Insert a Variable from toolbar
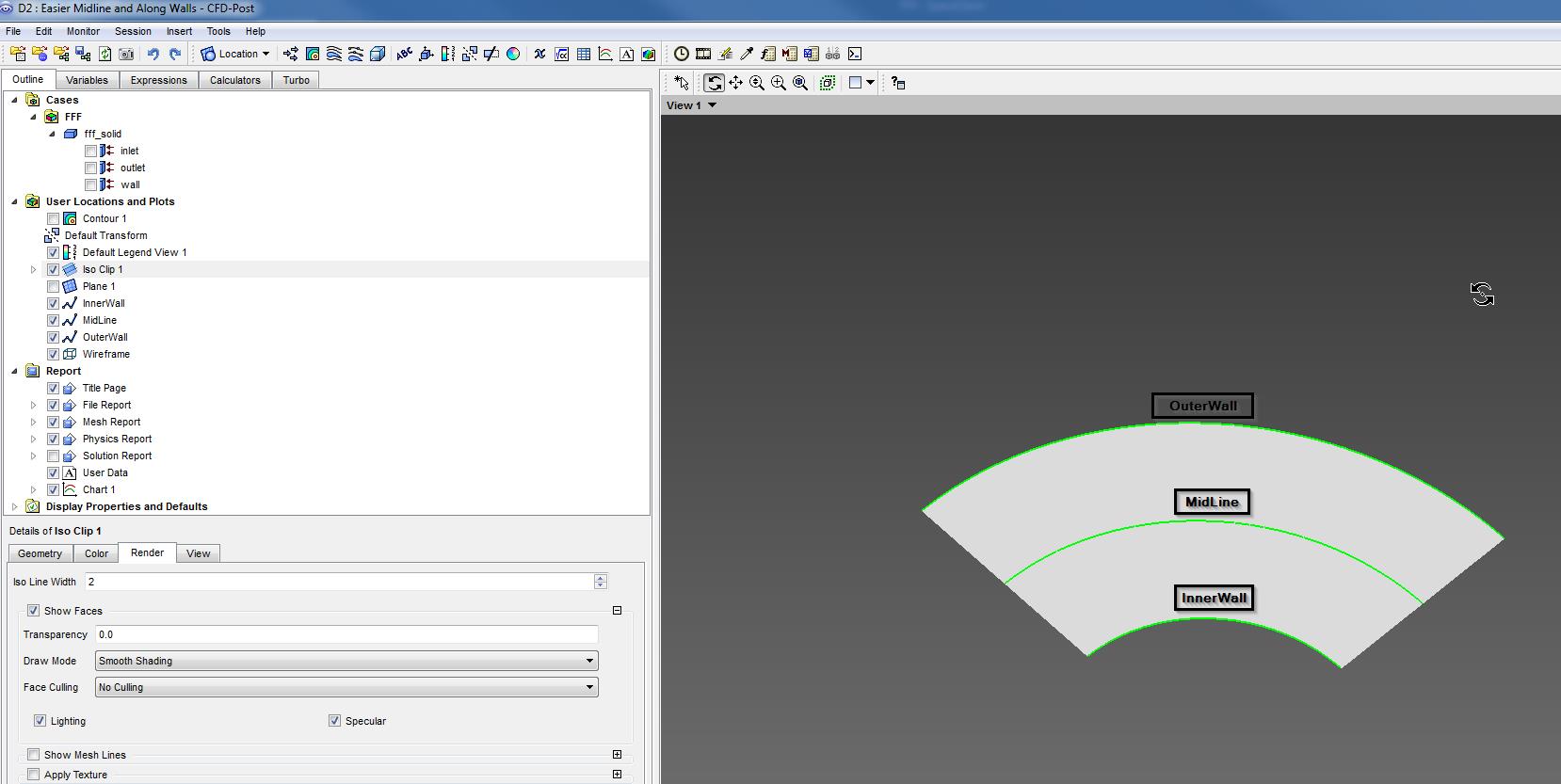Image resolution: width=1561 pixels, height=784 pixels. [x=539, y=54]
